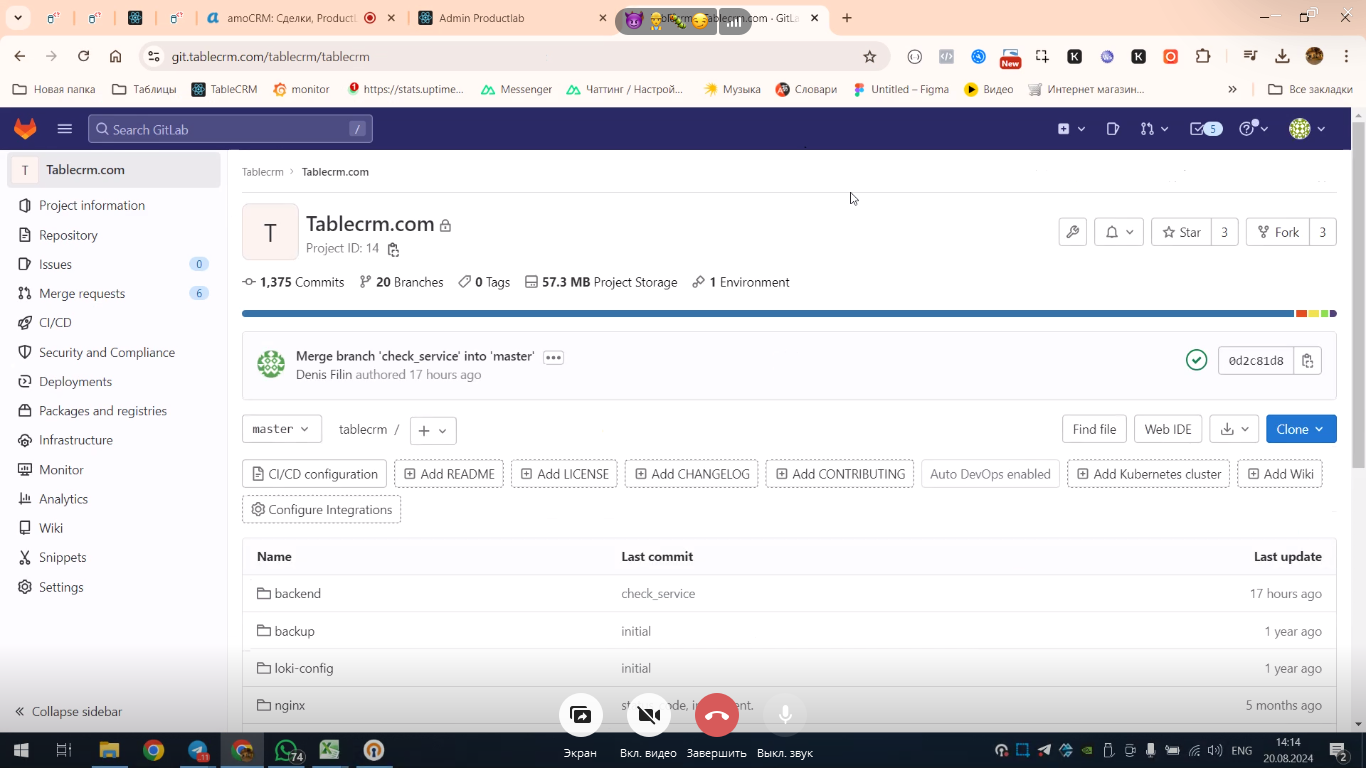Image resolution: width=1366 pixels, height=768 pixels.
Task: Open the Help question mark menu
Action: [1253, 128]
